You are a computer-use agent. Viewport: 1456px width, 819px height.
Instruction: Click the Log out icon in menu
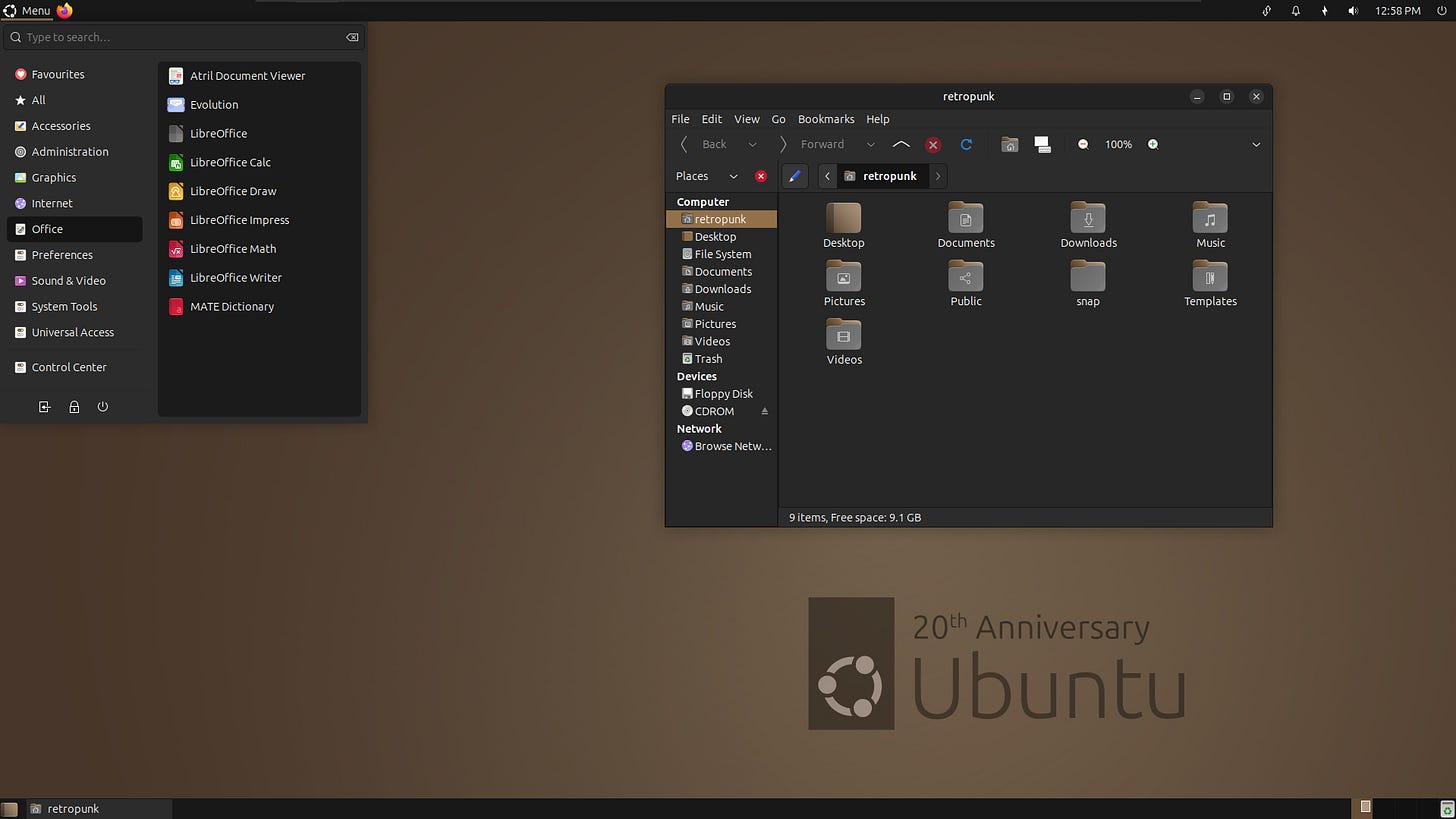44,407
